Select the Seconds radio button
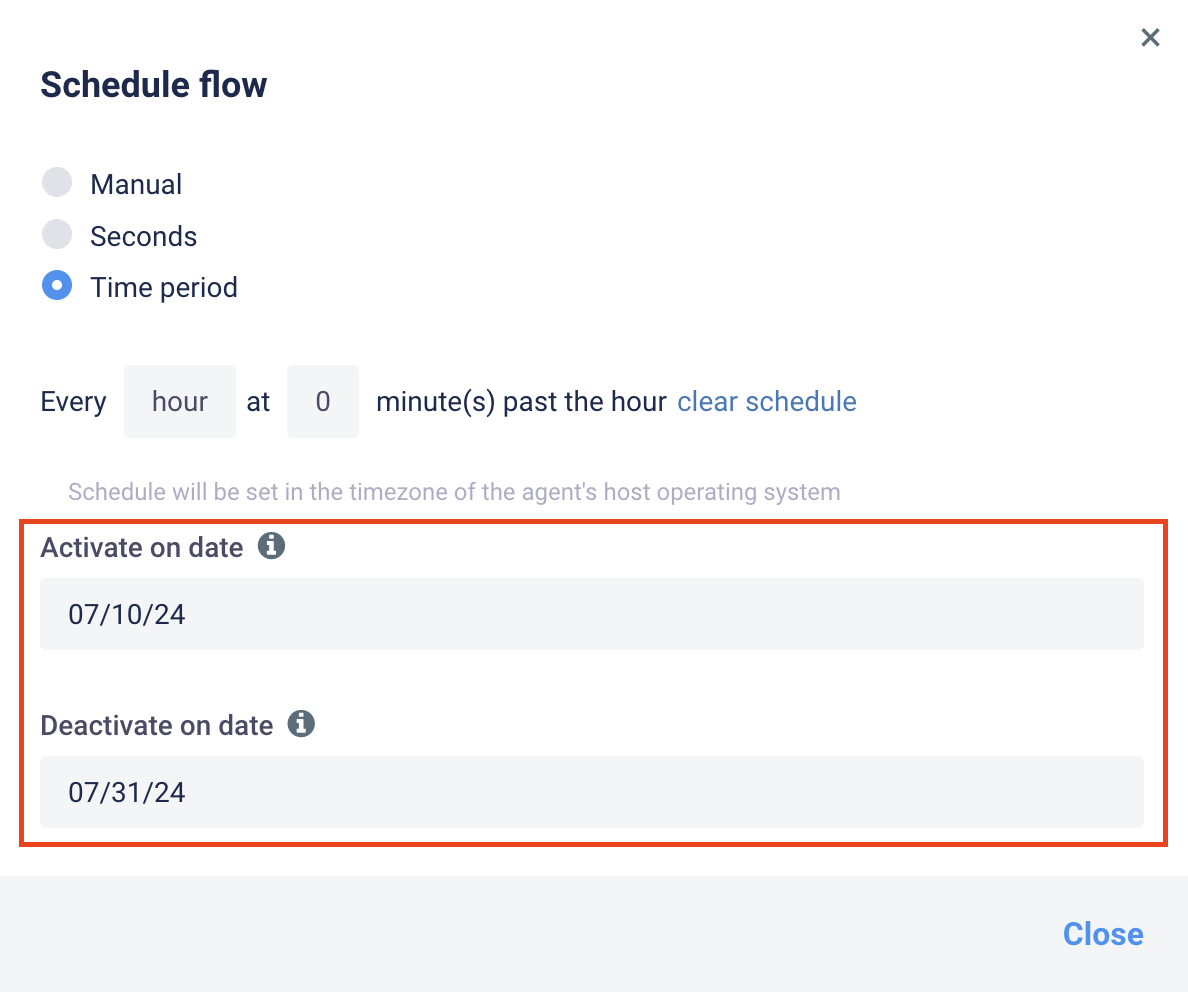This screenshot has width=1188, height=992. (x=57, y=235)
